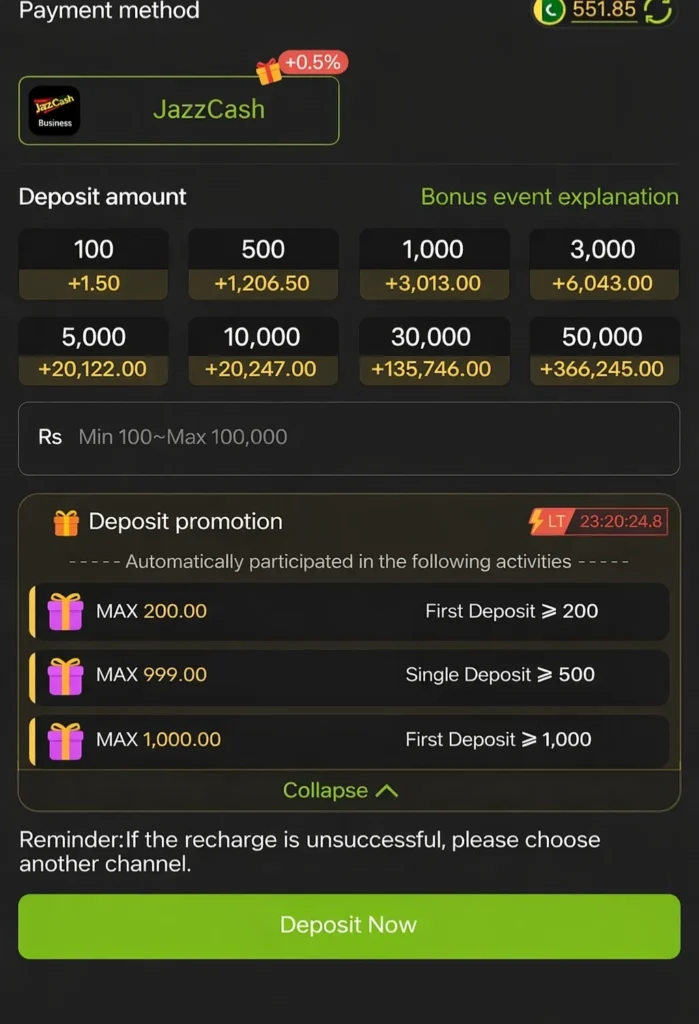
Task: Choose the 5,000 deposit amount
Action: pyautogui.click(x=93, y=352)
